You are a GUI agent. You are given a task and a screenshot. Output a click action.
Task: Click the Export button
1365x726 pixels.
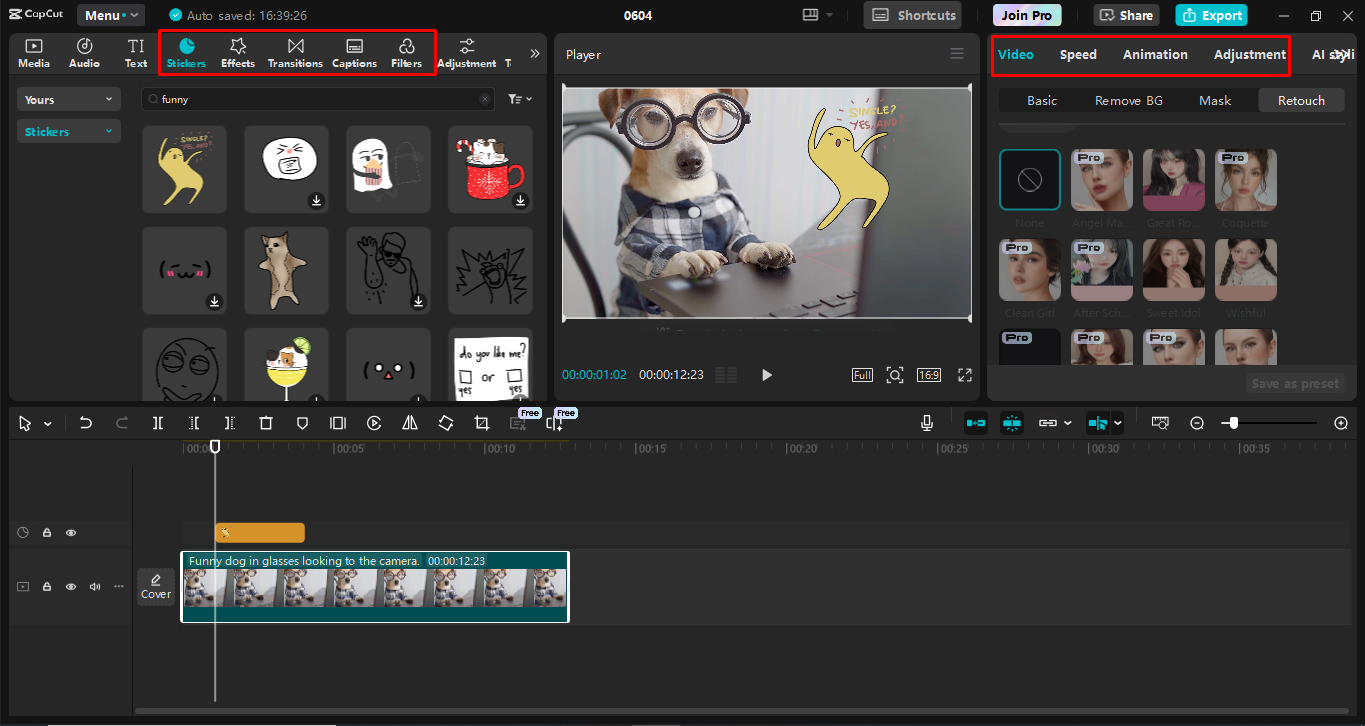[x=1212, y=15]
